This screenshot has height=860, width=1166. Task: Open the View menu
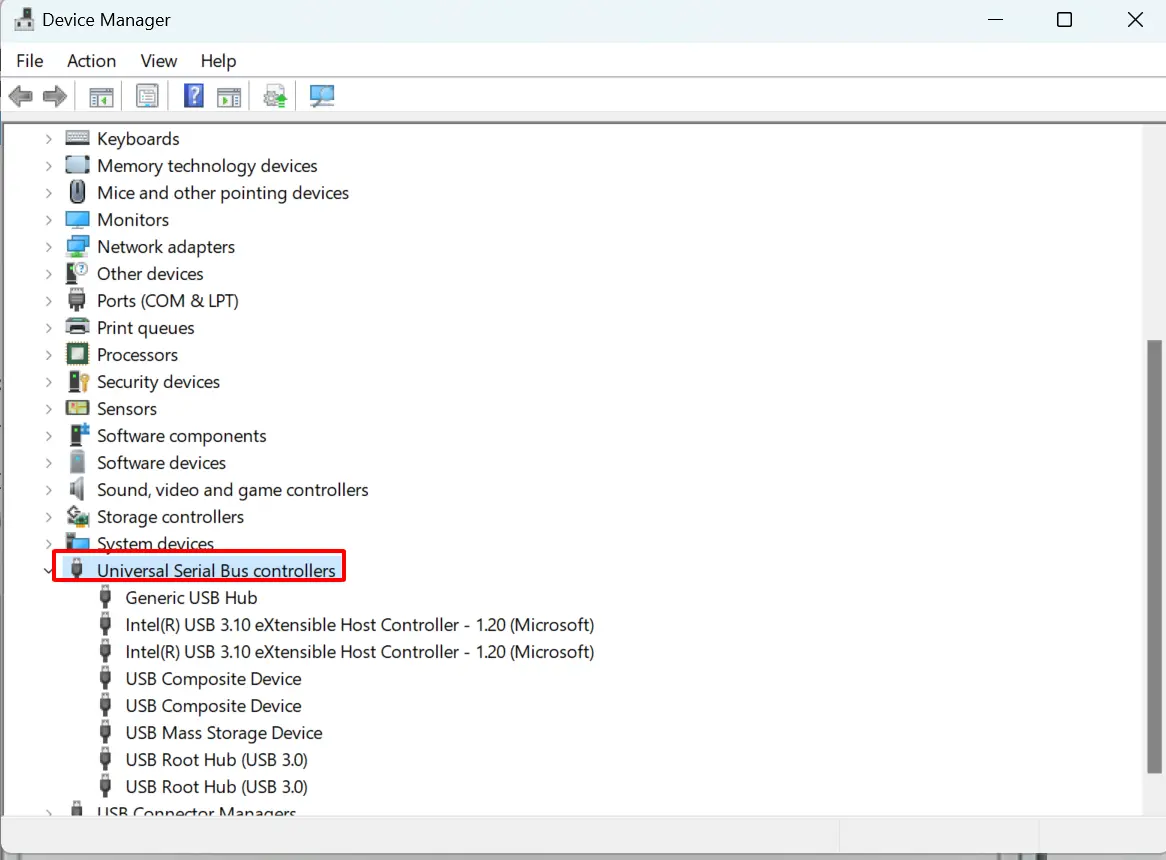point(159,61)
